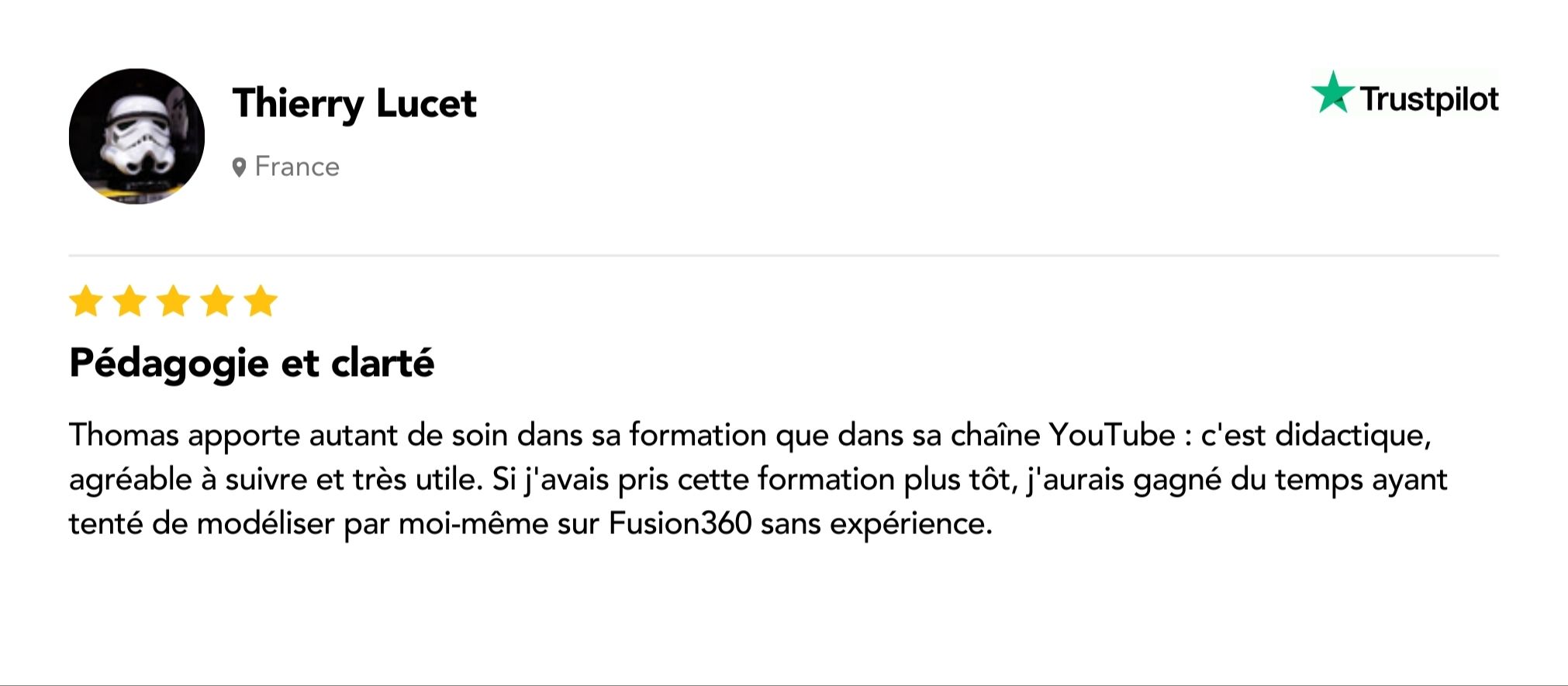The height and width of the screenshot is (686, 1568).
Task: Click the green Trustpilot star logo
Action: 1332,92
